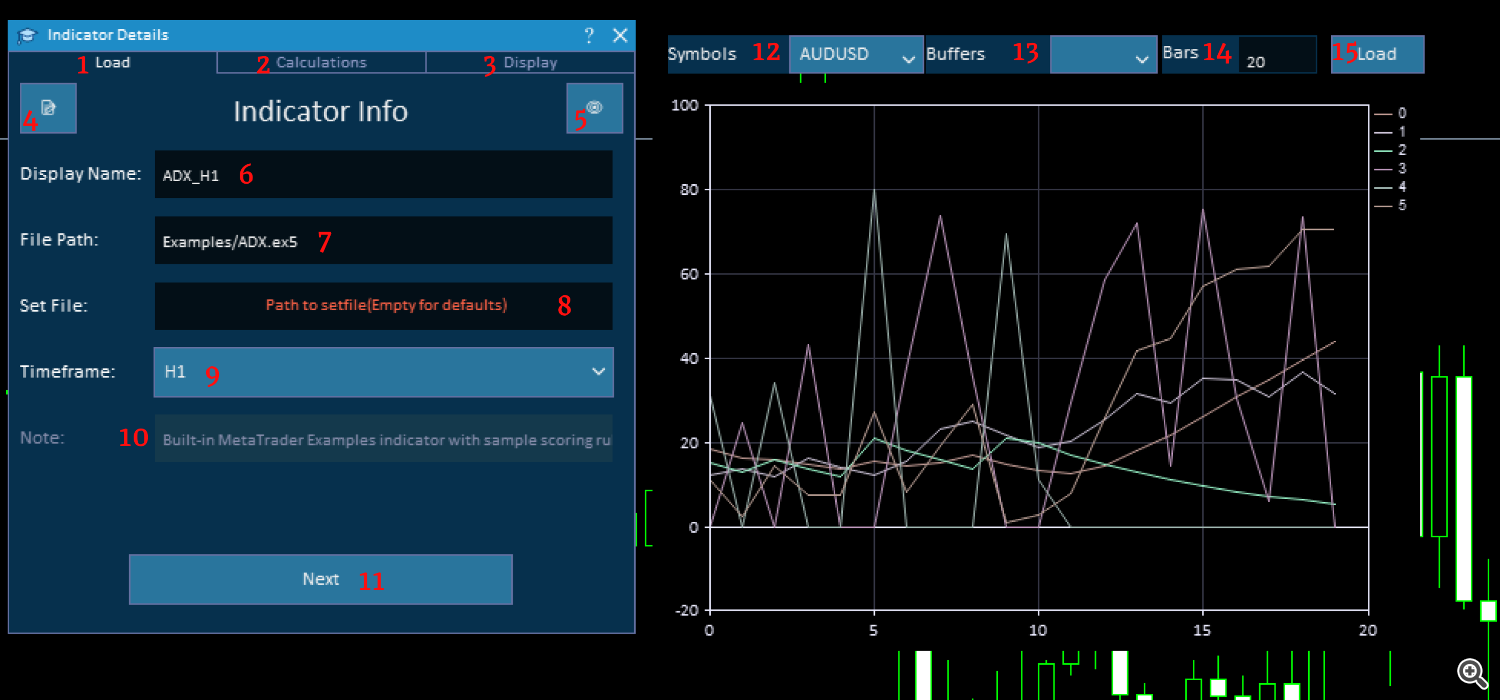Open the Timeframe H1 dropdown
This screenshot has height=700, width=1500.
pos(384,372)
